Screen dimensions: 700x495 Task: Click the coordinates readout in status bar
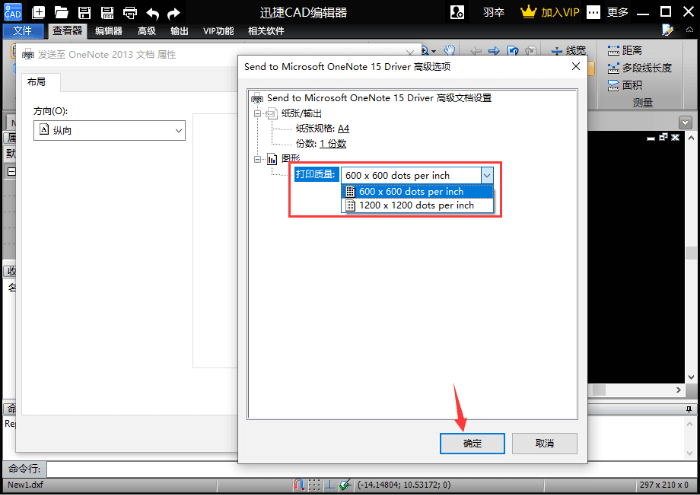click(404, 485)
